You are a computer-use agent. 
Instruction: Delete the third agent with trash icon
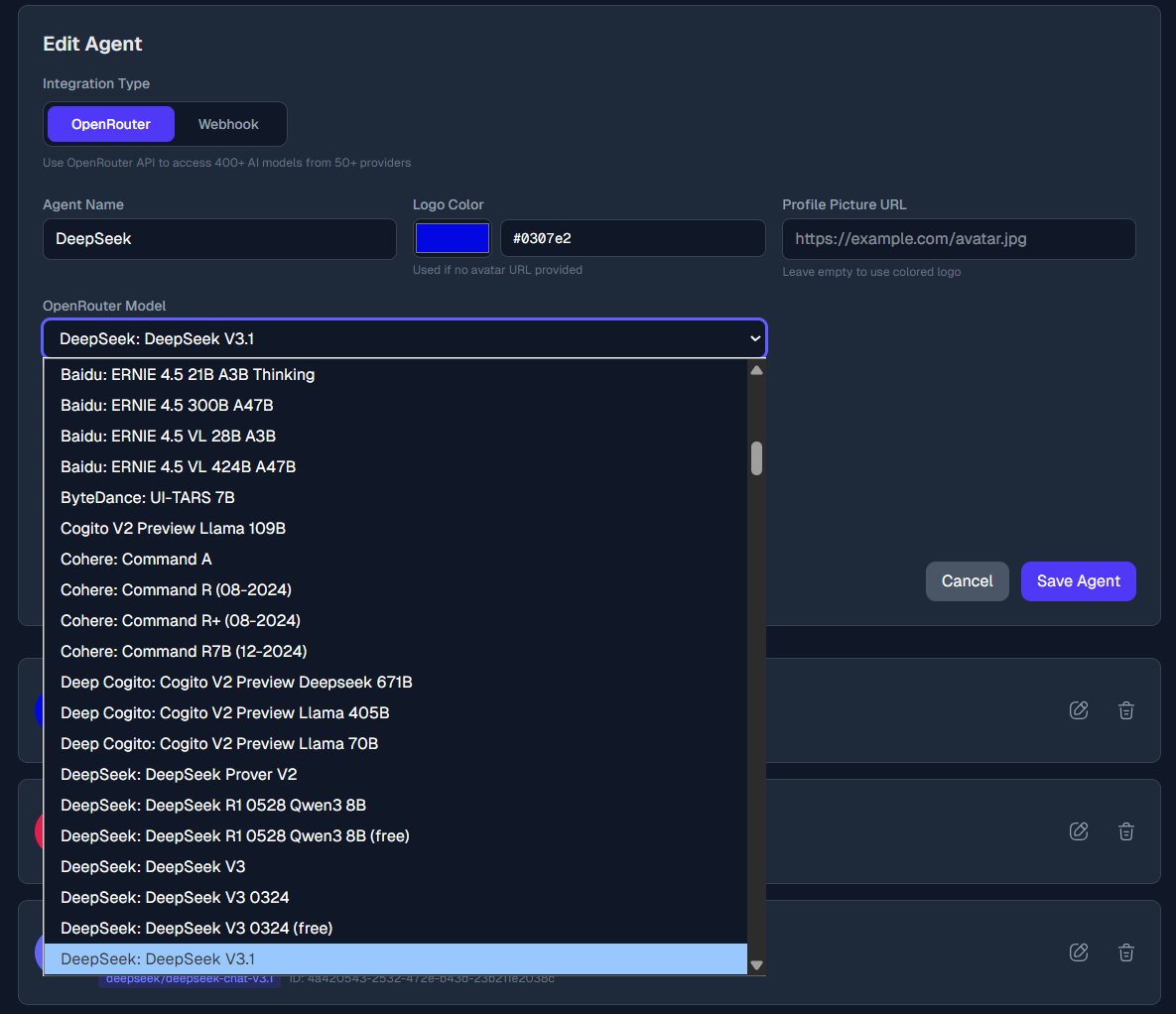1125,952
